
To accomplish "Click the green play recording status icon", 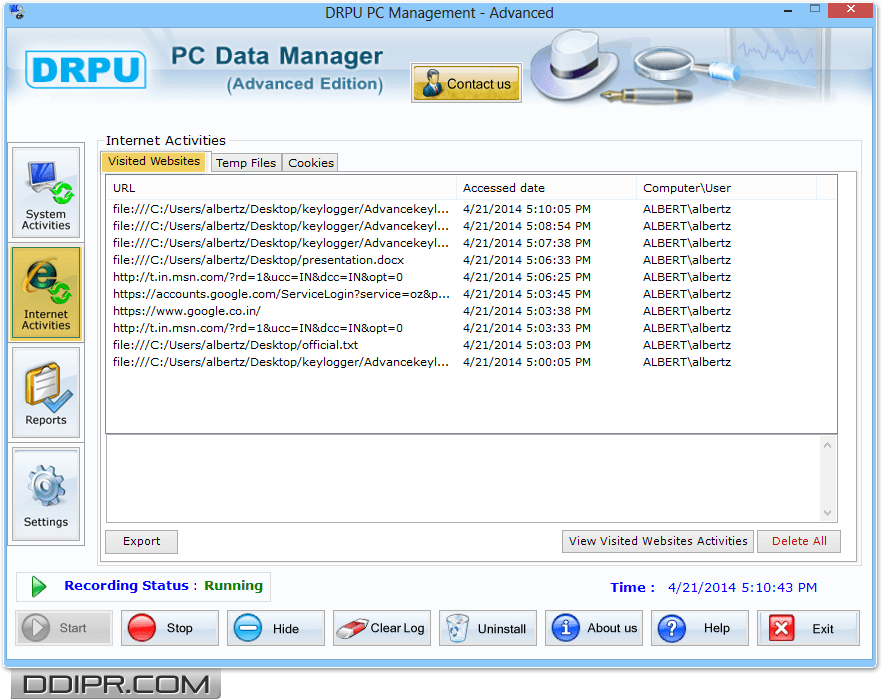I will click(38, 587).
